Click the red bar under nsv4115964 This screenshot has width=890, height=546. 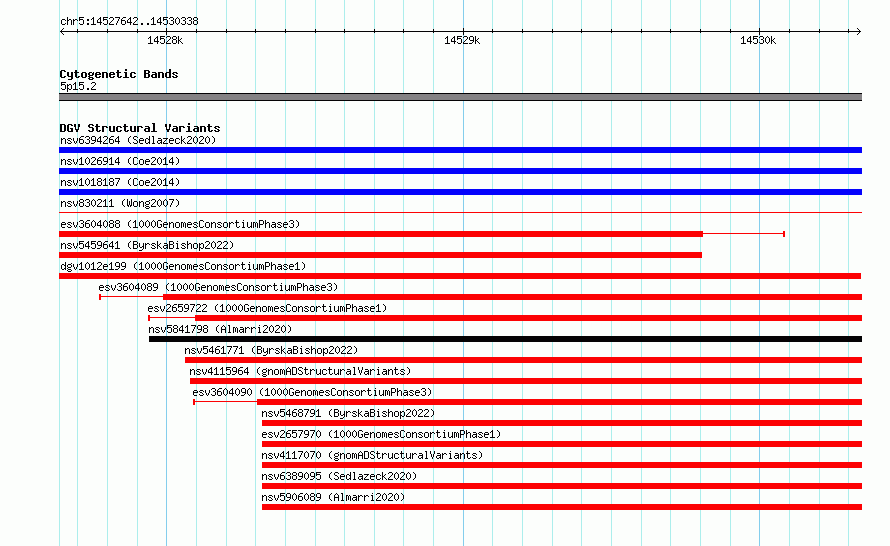pyautogui.click(x=526, y=381)
